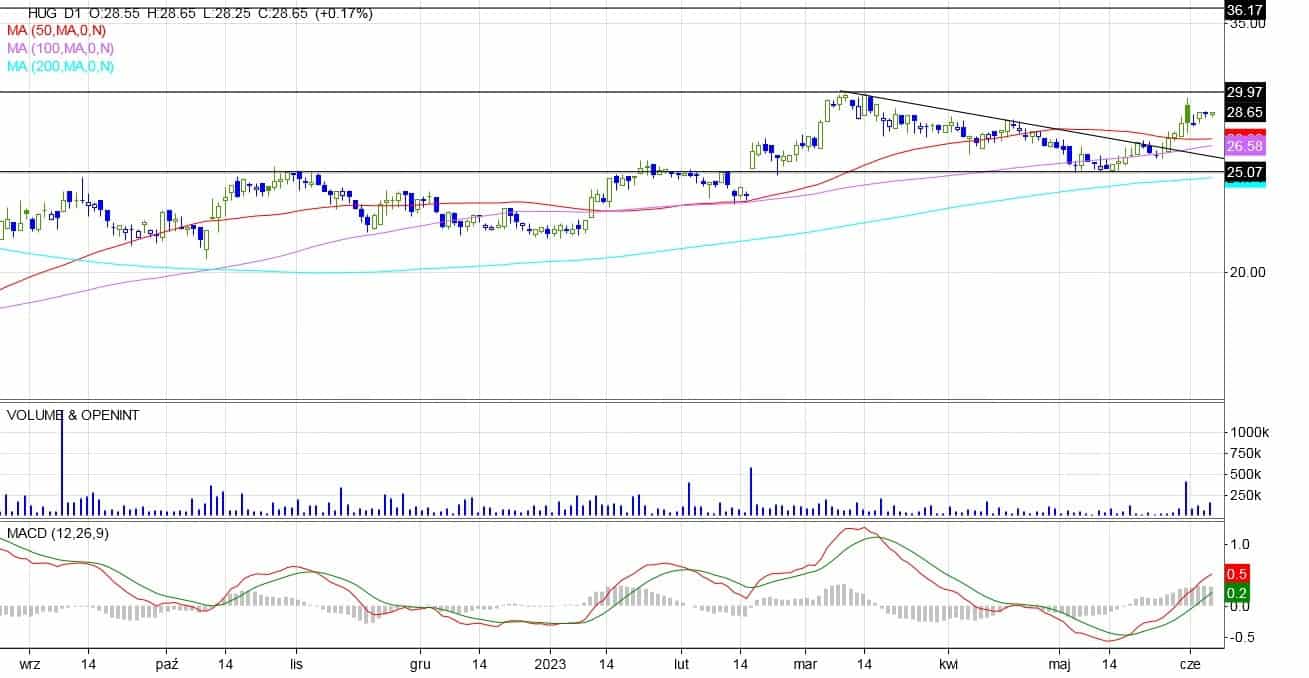Viewport: 1309px width, 678px height.
Task: Click the MA (100,MA,0,N) indicator label
Action: (x=60, y=48)
